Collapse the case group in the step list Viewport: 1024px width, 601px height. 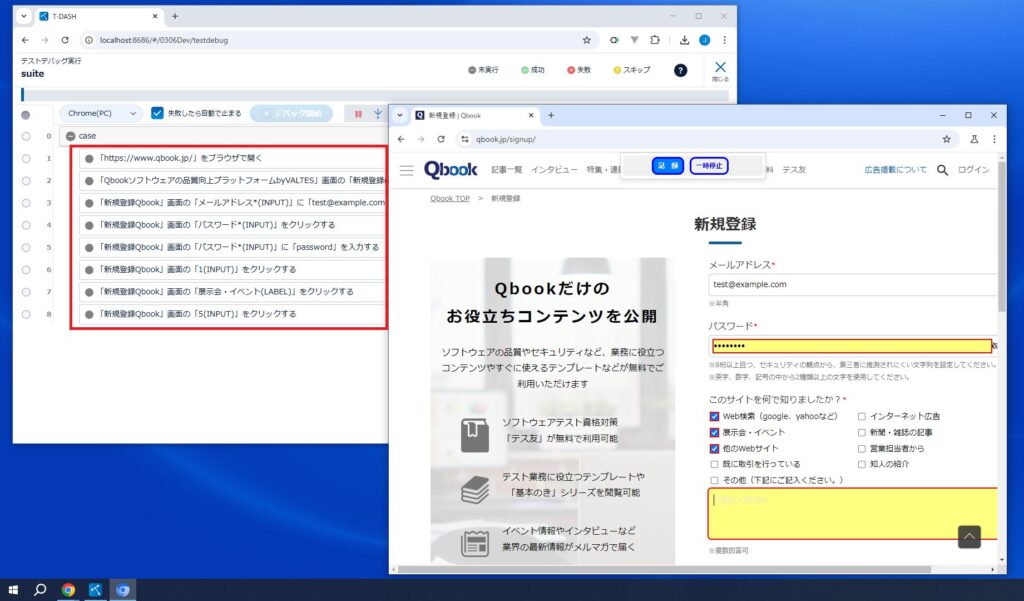(x=71, y=136)
